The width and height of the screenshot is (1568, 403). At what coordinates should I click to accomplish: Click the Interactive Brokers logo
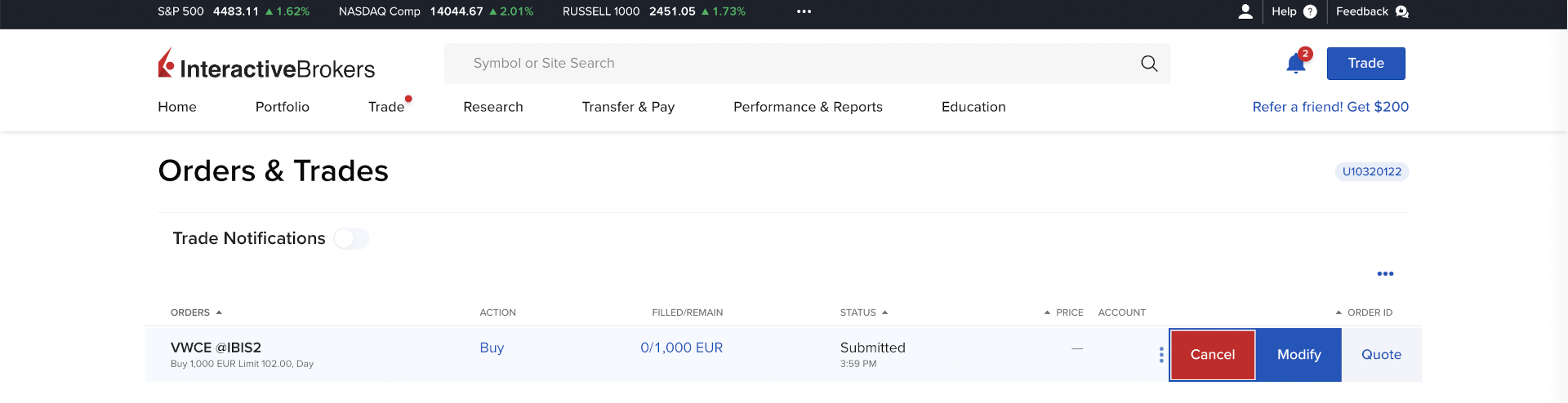[266, 64]
